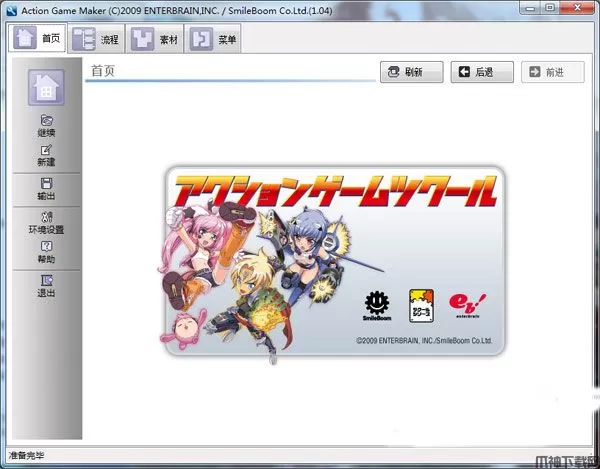The width and height of the screenshot is (600, 469).
Task: Open 环境设置 (Environment Settings)
Action: 46,222
